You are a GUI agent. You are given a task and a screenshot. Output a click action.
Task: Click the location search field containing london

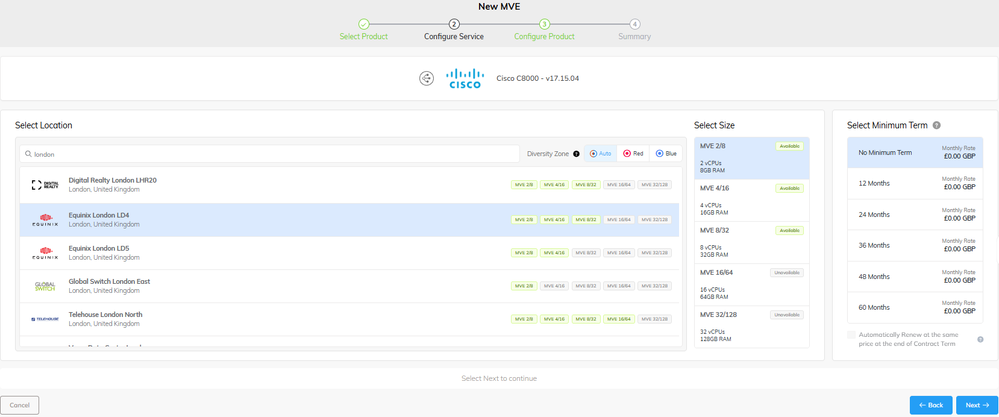(x=270, y=154)
